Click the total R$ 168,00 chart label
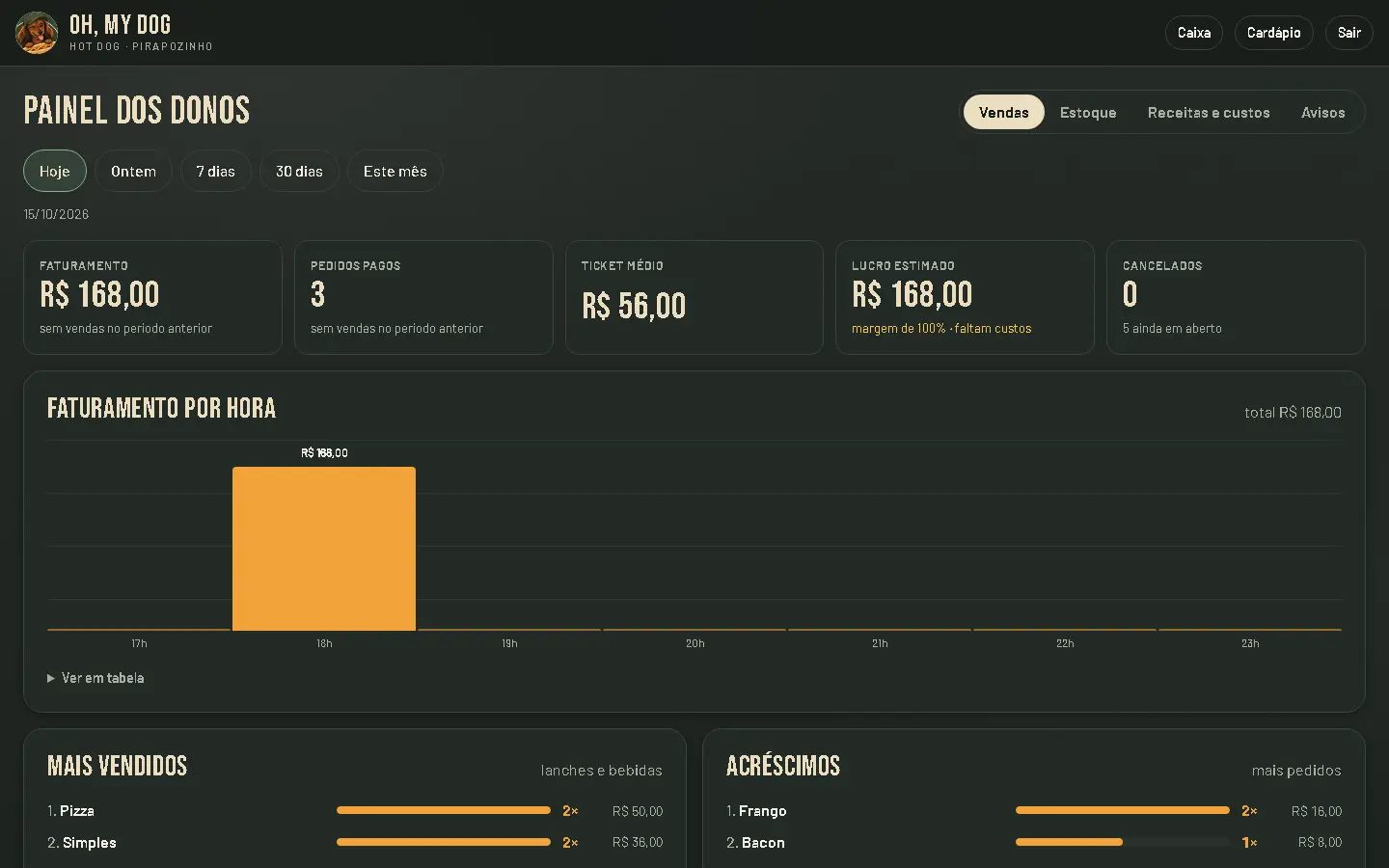 1293,413
